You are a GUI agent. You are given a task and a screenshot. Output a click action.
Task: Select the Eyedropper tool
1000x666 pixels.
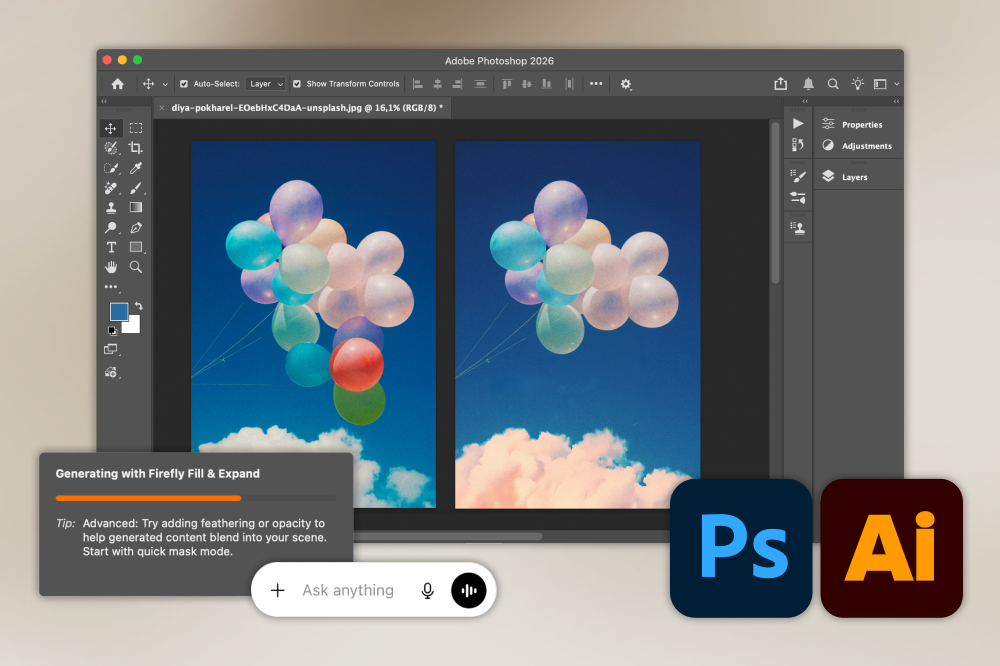point(136,168)
